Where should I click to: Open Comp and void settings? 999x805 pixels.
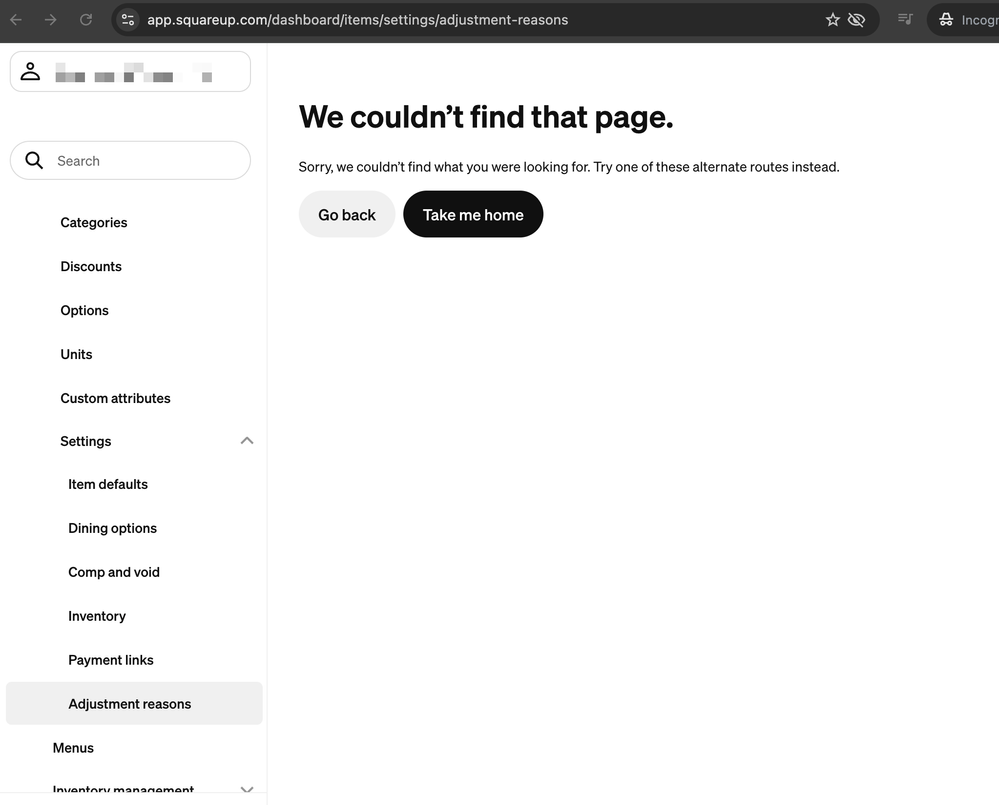pos(114,572)
